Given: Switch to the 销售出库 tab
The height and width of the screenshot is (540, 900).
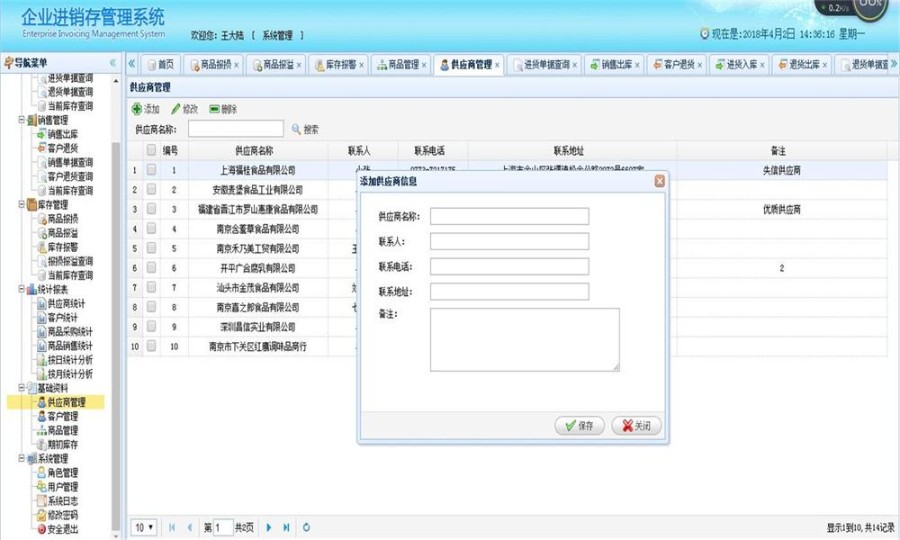Looking at the screenshot, I should point(615,64).
